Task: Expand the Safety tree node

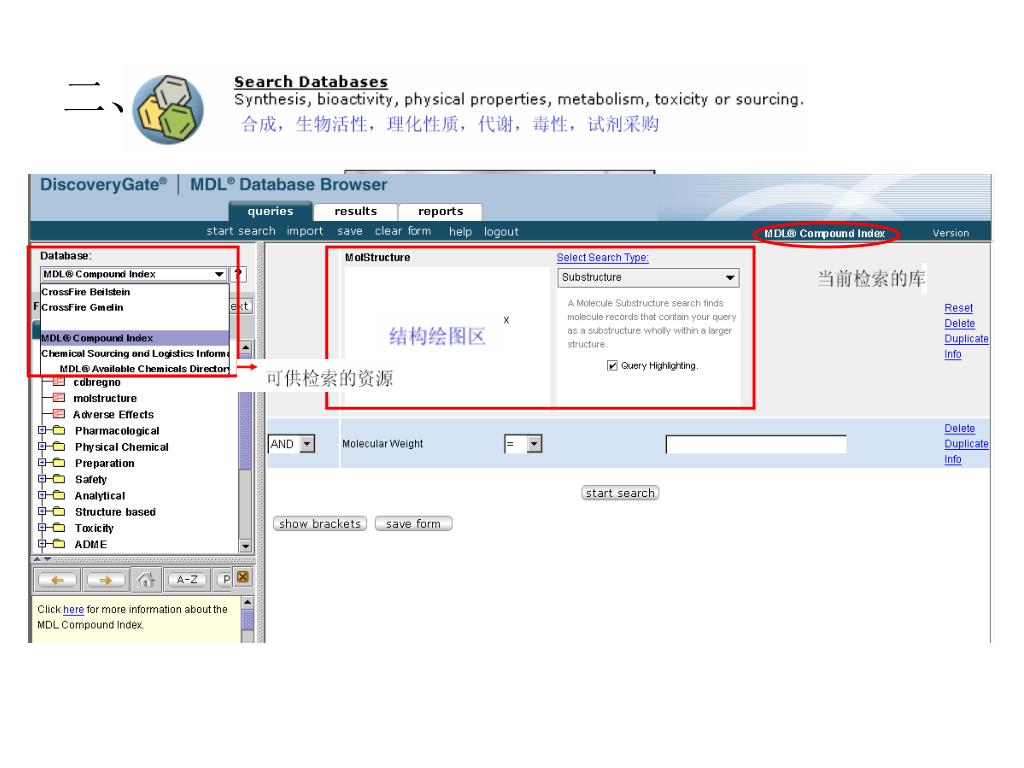Action: point(42,479)
